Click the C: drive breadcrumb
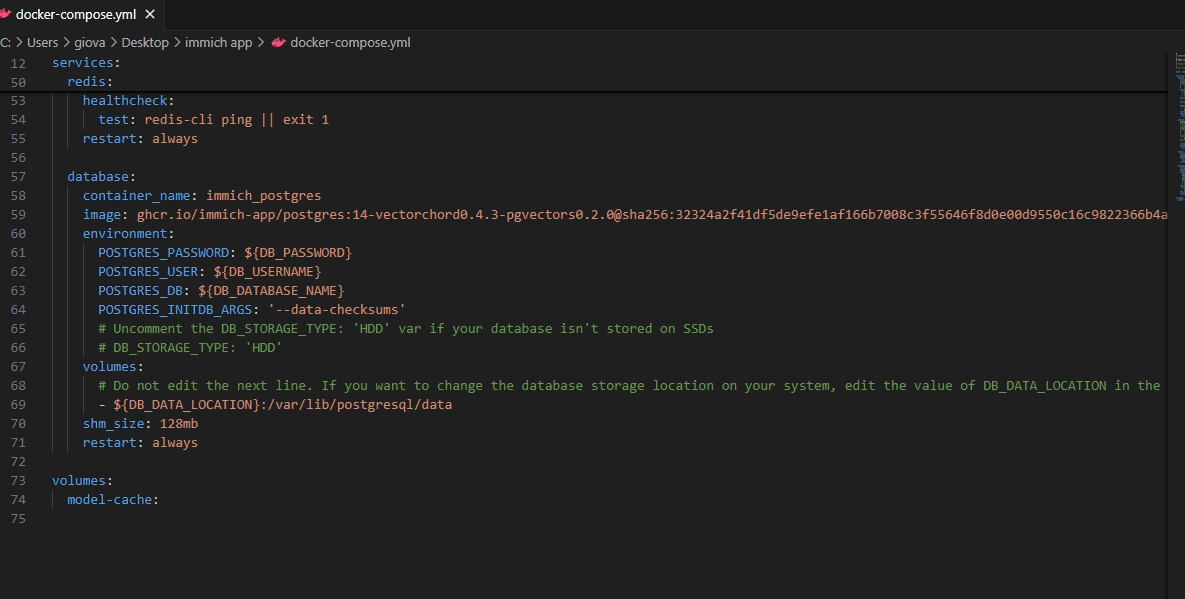Image resolution: width=1185 pixels, height=599 pixels. click(6, 42)
